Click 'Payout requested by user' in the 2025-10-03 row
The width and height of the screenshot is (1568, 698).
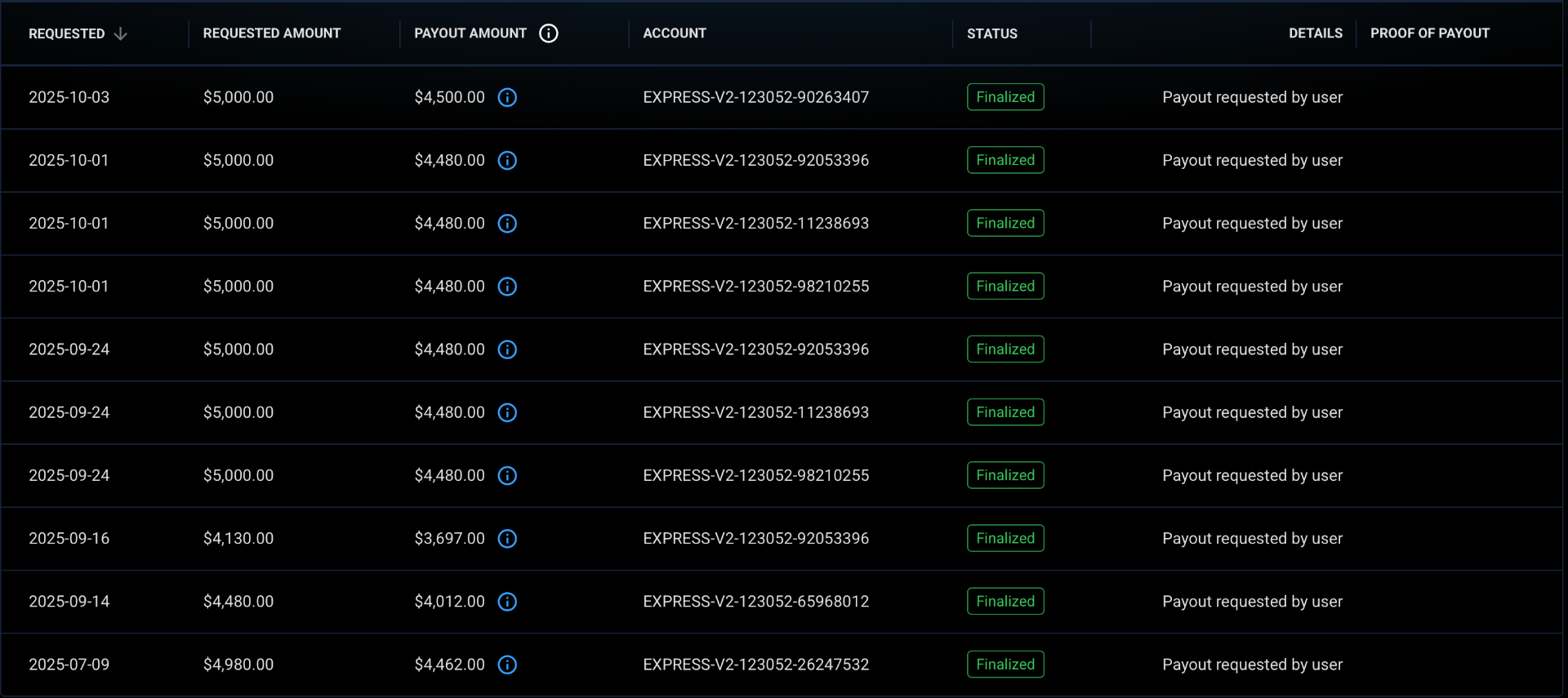[1253, 97]
